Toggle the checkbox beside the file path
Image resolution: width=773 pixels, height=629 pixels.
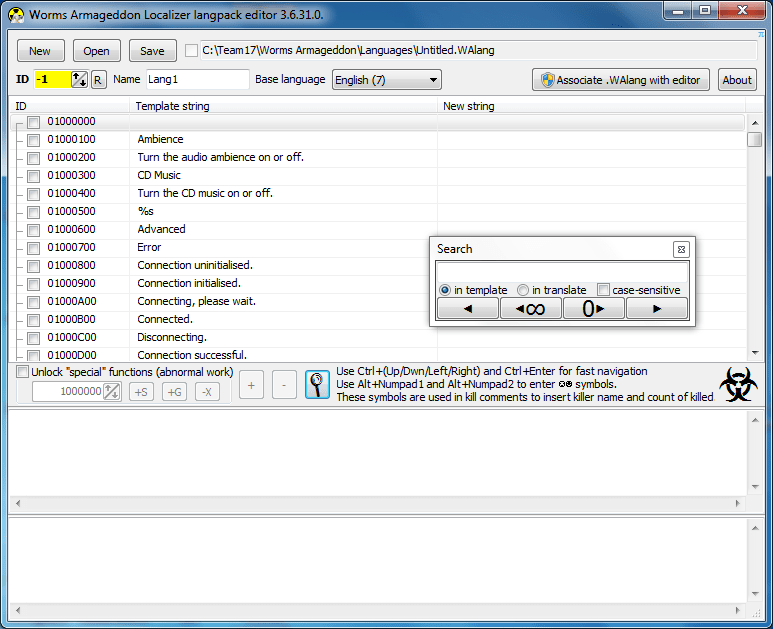pos(191,50)
